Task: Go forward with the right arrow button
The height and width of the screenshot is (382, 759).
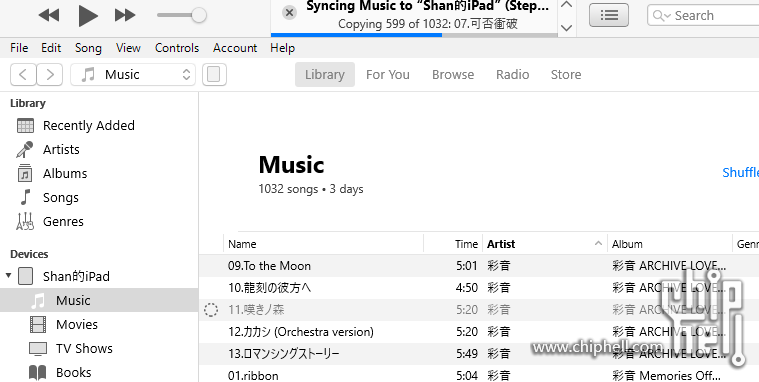Action: [49, 75]
